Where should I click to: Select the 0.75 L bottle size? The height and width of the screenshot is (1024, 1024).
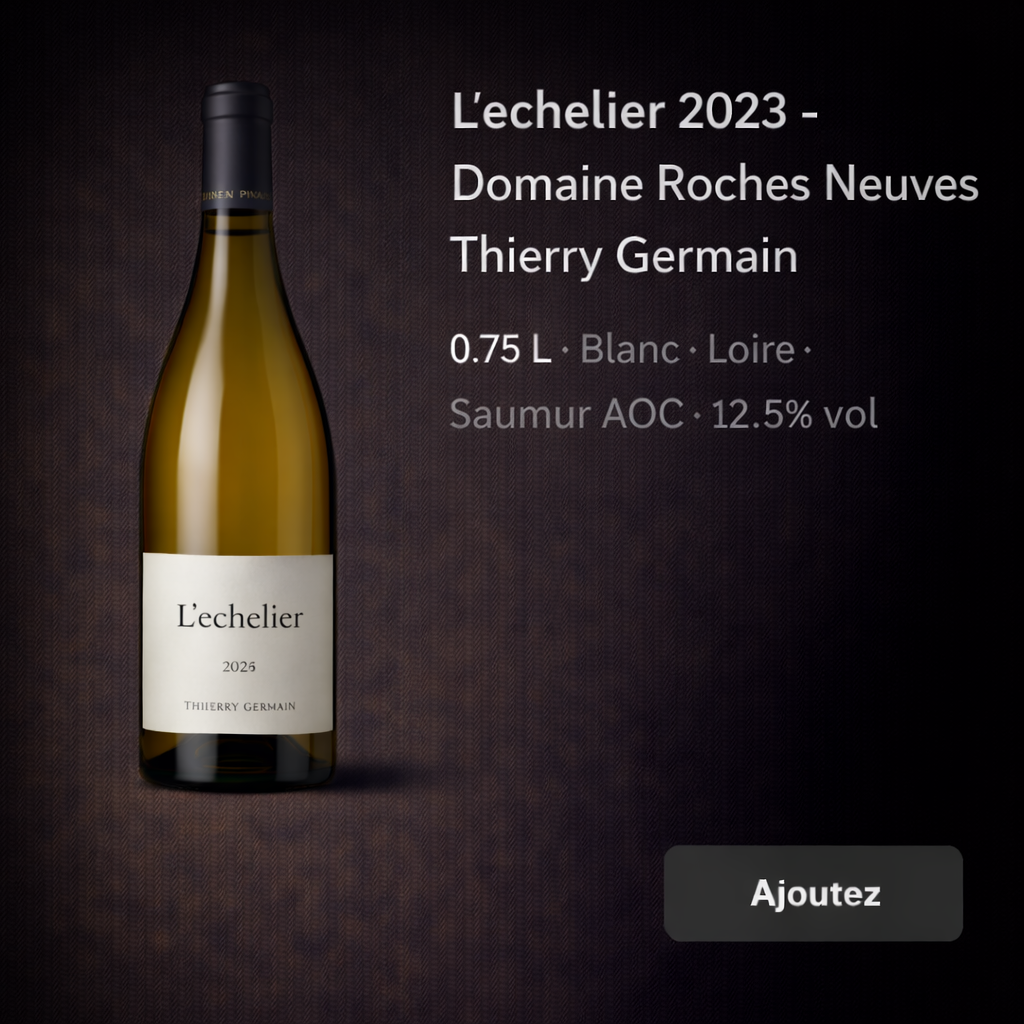(x=500, y=349)
